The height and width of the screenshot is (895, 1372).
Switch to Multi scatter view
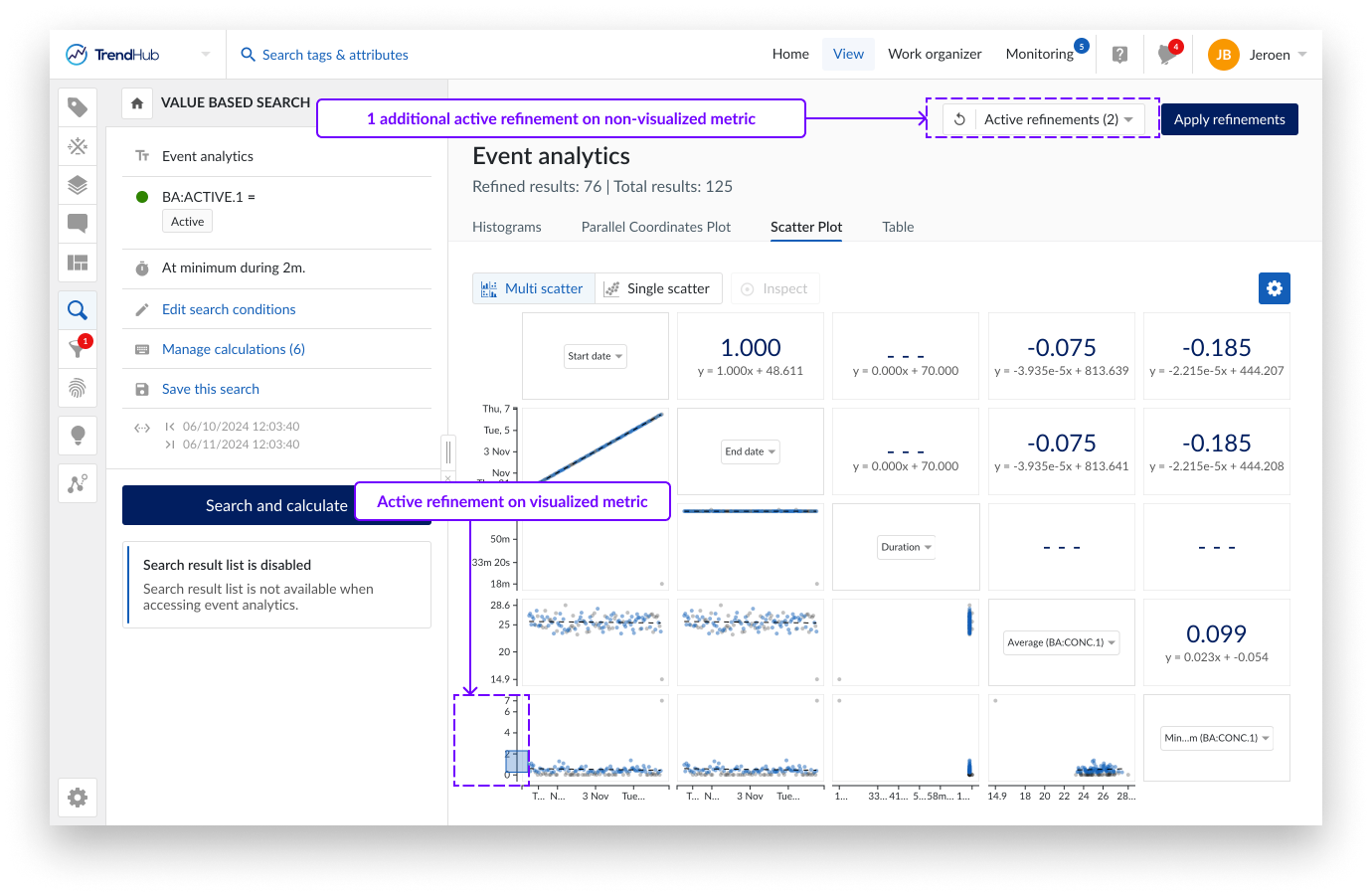(533, 288)
